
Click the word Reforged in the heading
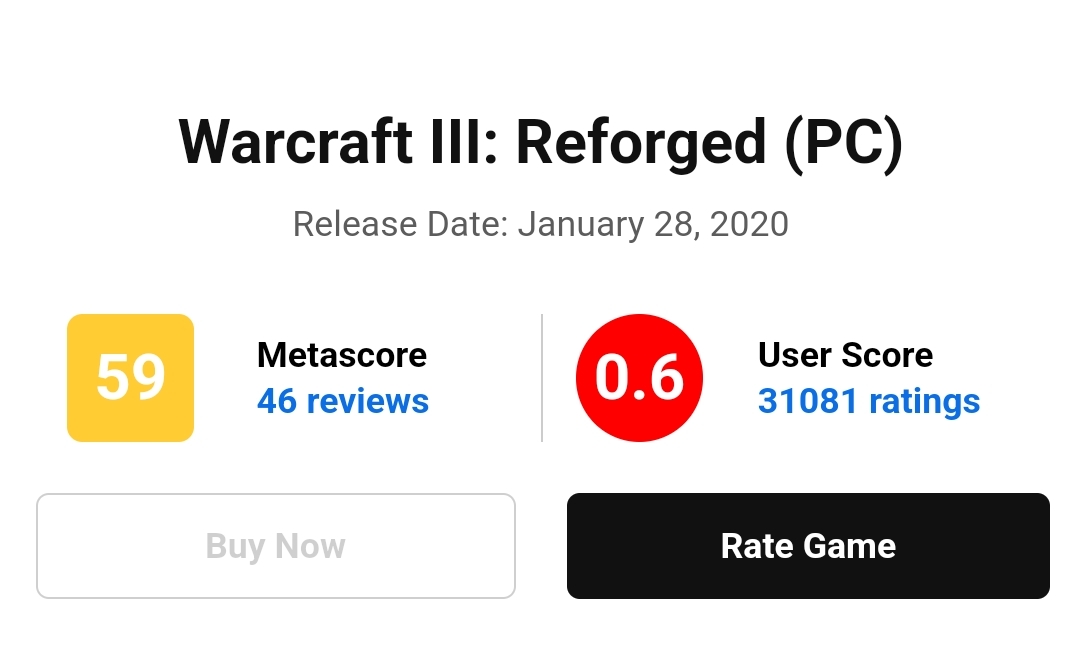(640, 142)
